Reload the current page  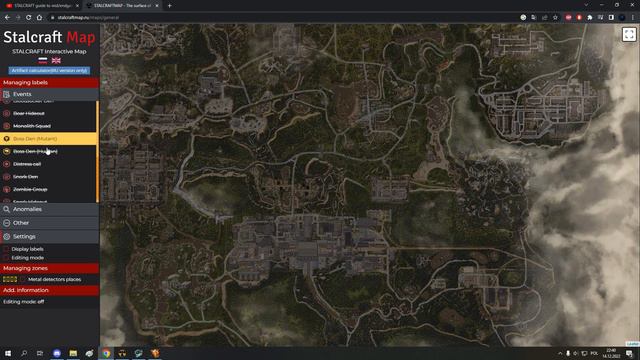(29, 18)
